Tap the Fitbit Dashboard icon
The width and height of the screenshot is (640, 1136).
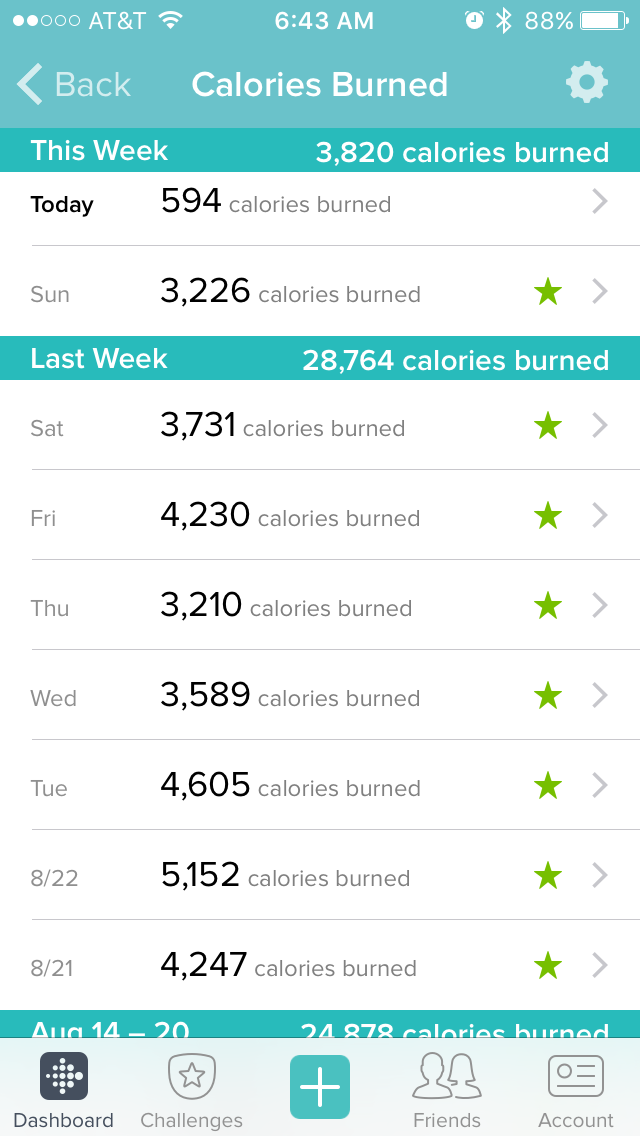pos(64,1076)
